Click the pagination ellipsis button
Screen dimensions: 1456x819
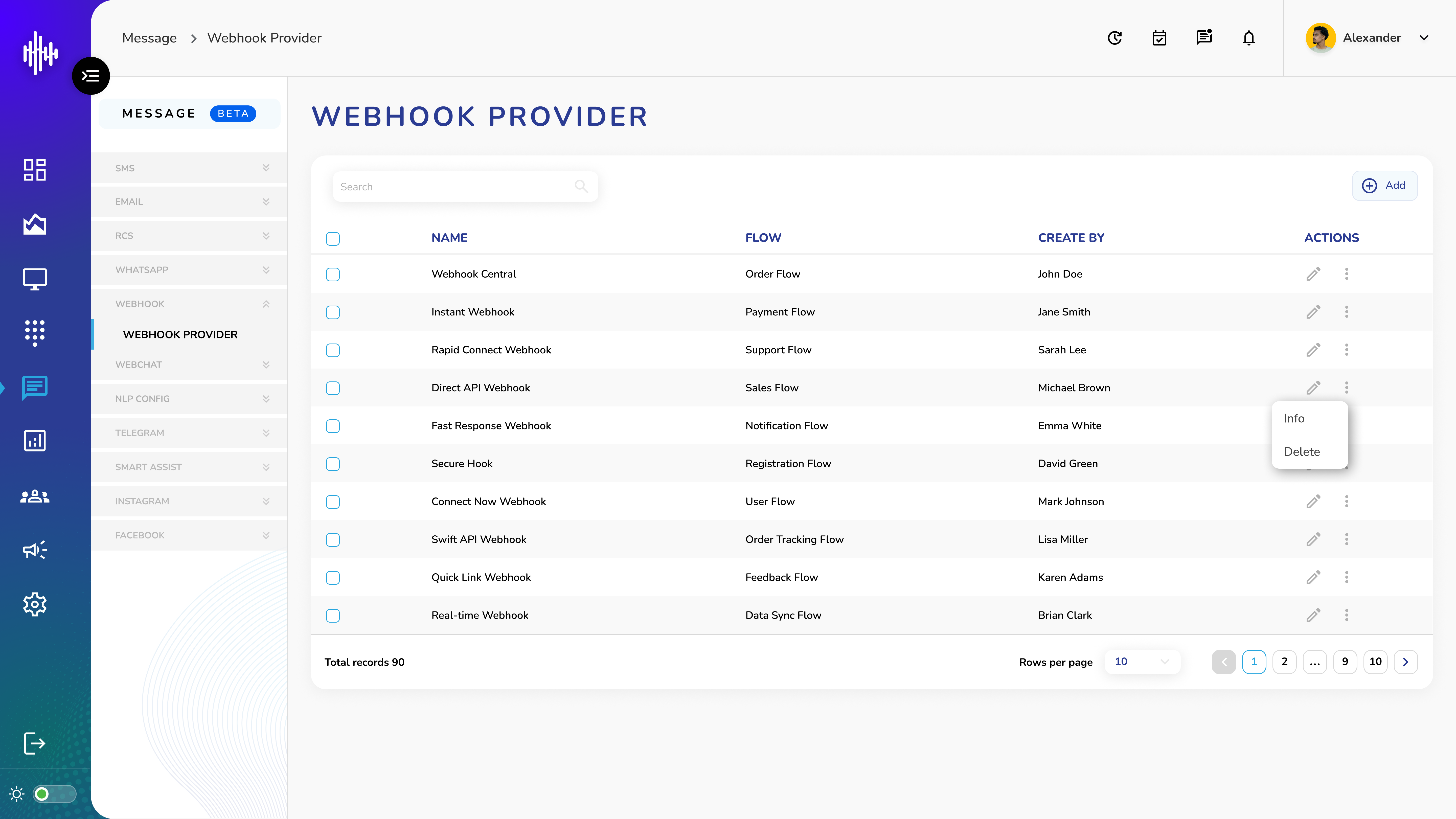pyautogui.click(x=1315, y=662)
